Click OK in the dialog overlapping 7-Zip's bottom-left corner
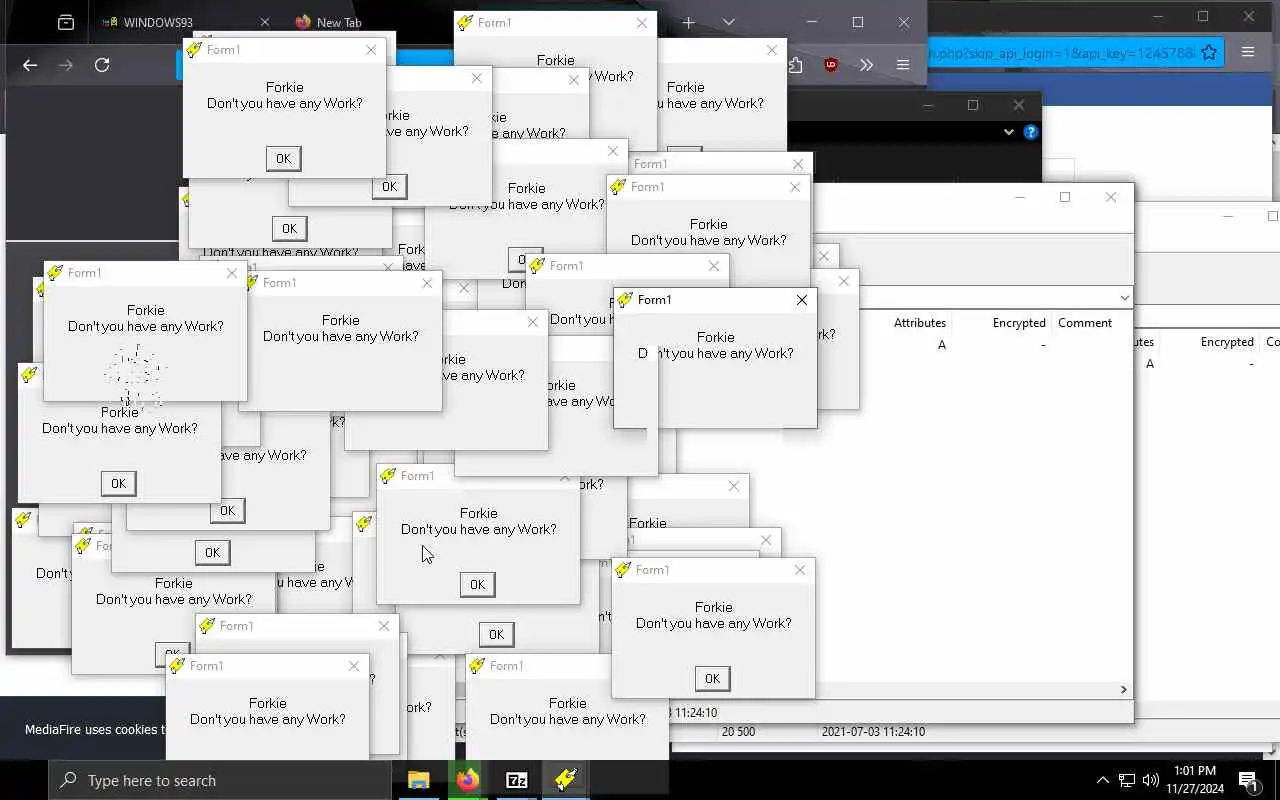This screenshot has width=1280, height=800. click(x=712, y=678)
